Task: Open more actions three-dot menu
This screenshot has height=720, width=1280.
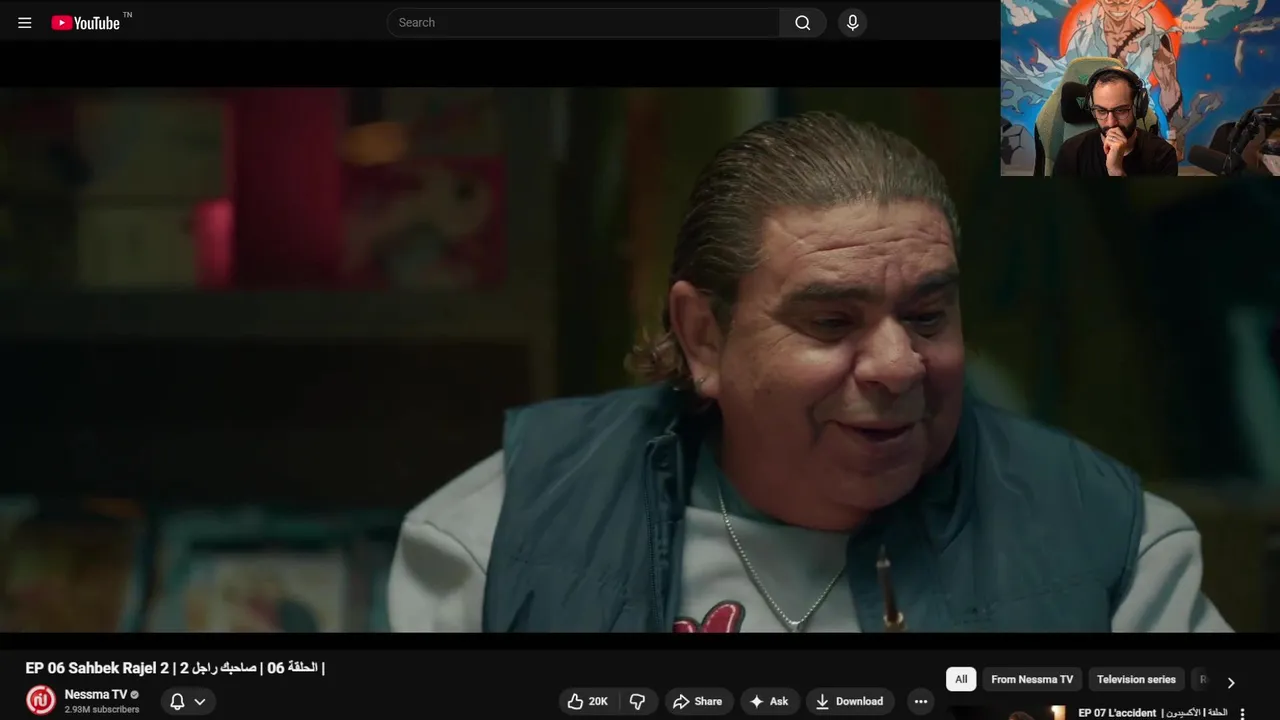Action: (921, 701)
